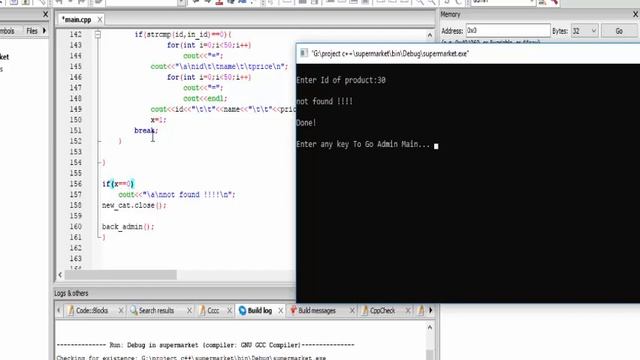Click 'back_admin();' on line 160
640x360 pixels.
[128, 227]
